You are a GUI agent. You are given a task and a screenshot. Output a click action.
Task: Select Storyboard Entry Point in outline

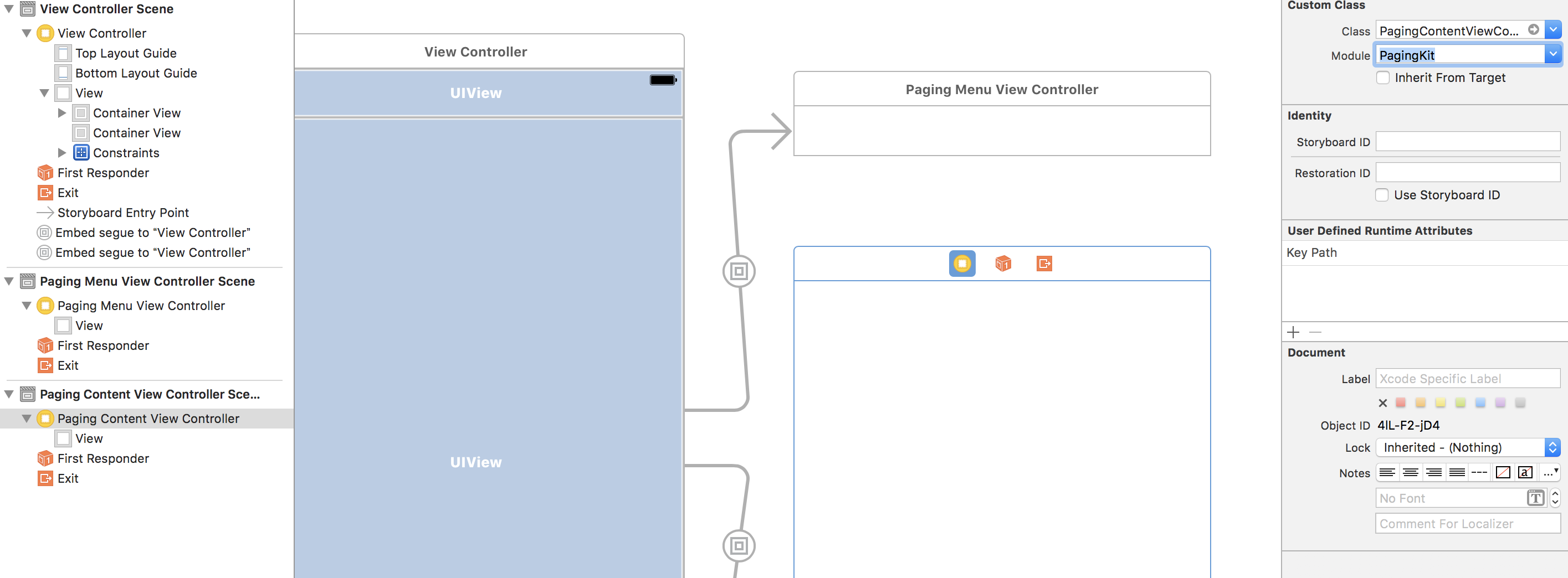(x=123, y=213)
